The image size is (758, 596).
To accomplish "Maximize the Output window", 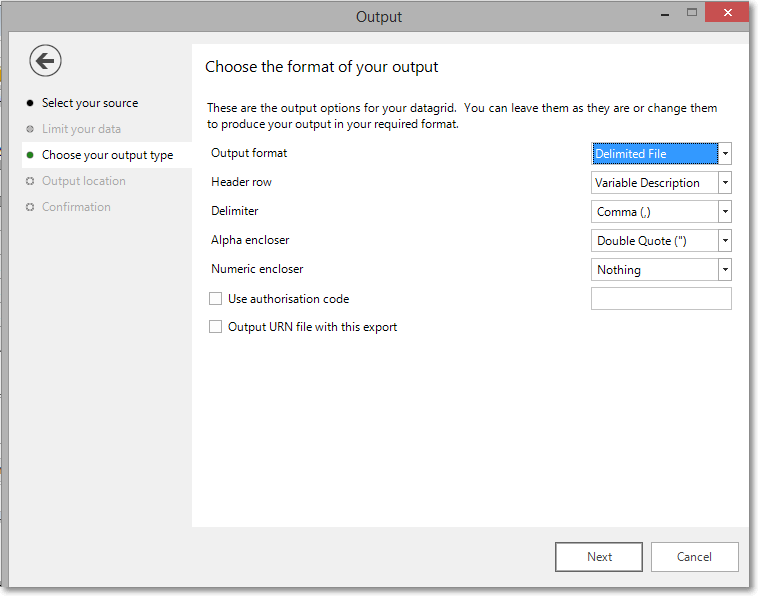I will 692,13.
